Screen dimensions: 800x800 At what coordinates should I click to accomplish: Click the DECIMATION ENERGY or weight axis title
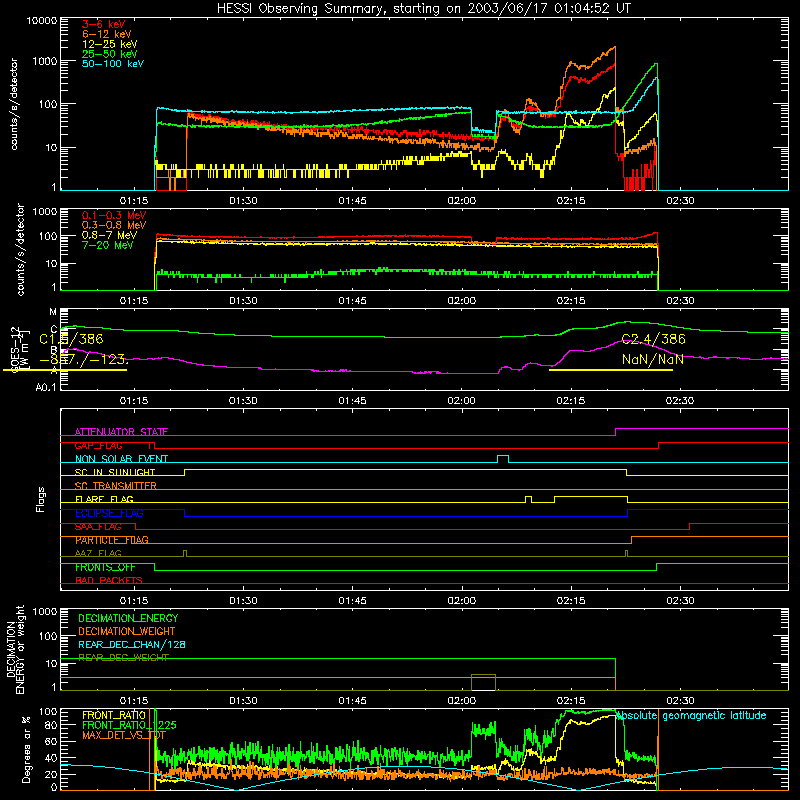[x=15, y=650]
